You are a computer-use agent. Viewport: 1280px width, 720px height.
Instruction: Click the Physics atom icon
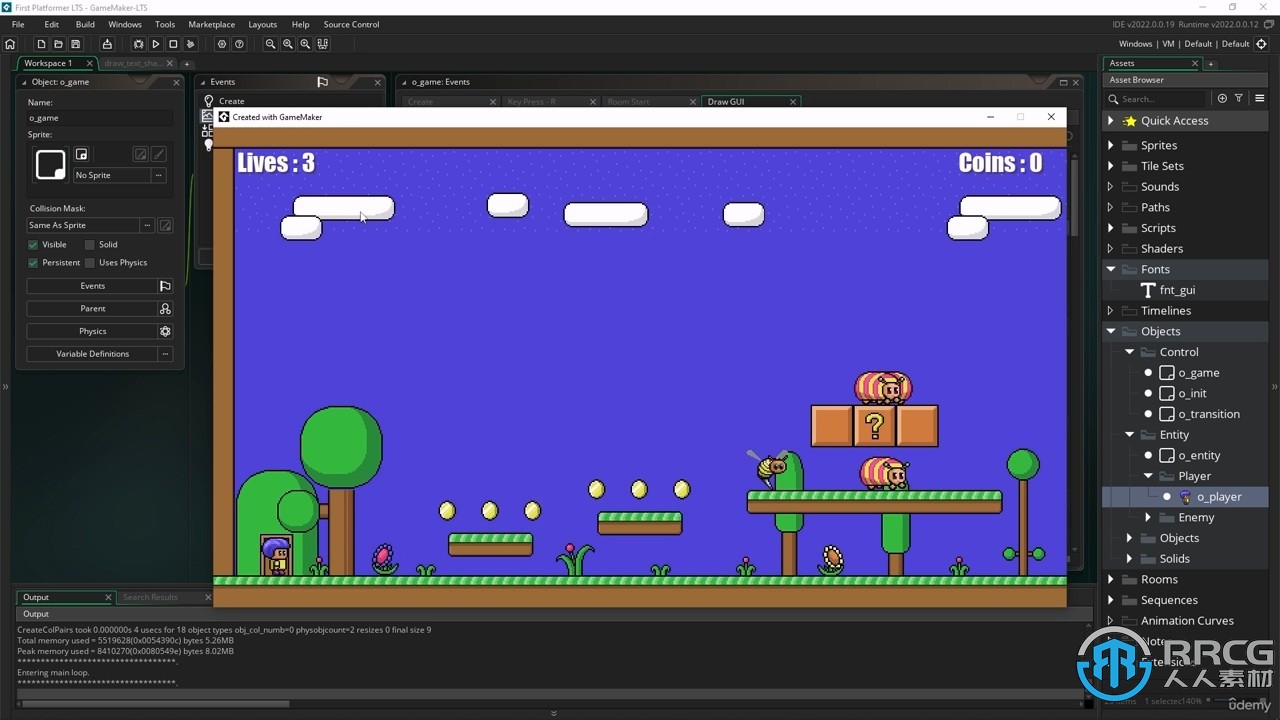click(x=165, y=331)
